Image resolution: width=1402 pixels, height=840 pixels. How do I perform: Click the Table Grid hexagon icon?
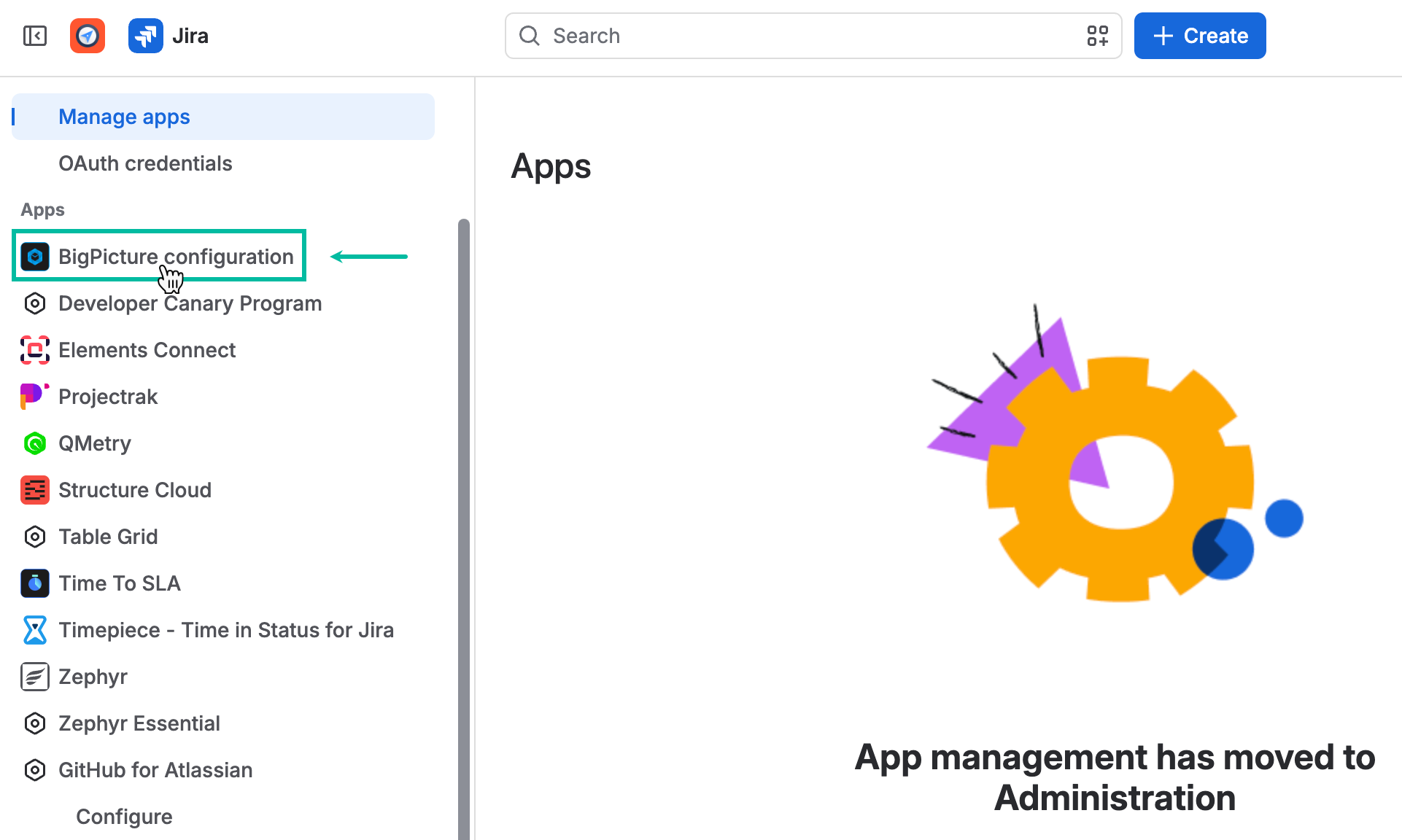[35, 537]
